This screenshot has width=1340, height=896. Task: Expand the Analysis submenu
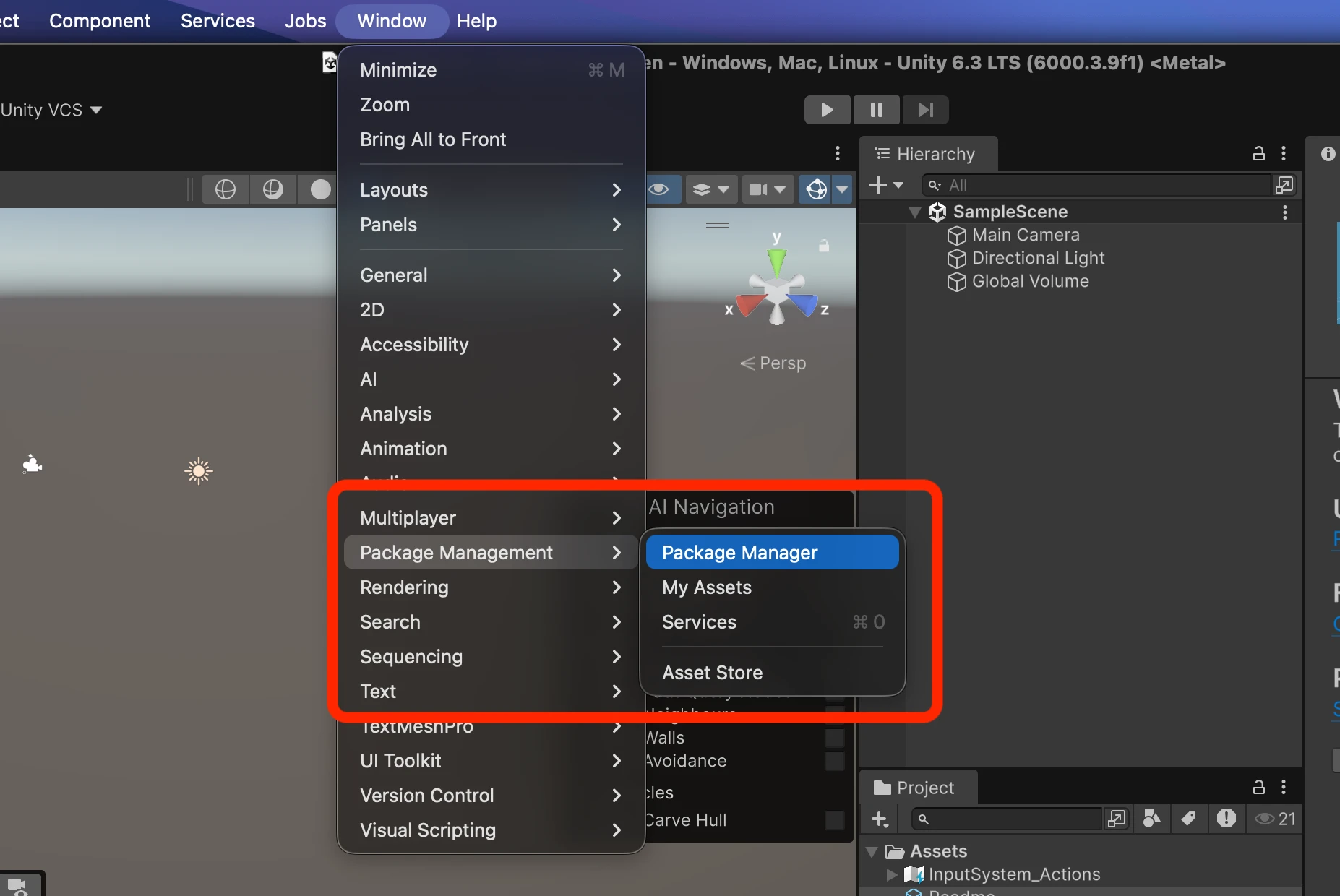491,414
